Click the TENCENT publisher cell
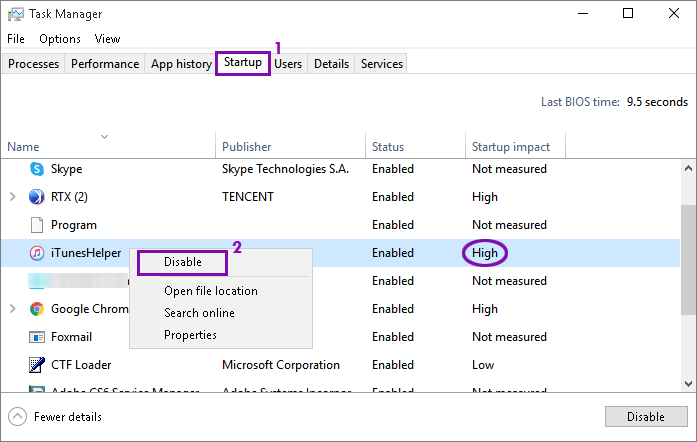Screen dimensions: 697x442 tap(248, 197)
